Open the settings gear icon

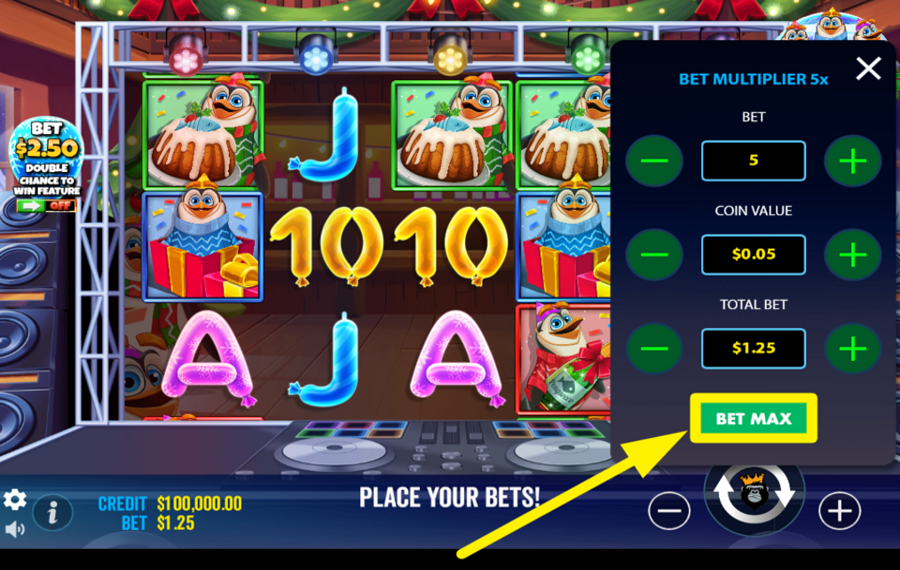(x=14, y=499)
